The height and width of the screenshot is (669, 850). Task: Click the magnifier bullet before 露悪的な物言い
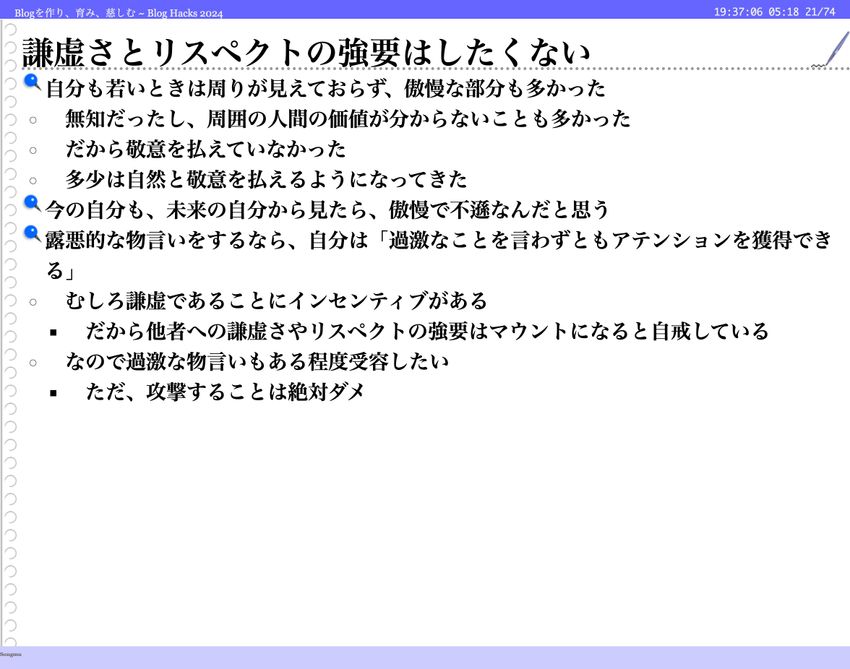click(x=32, y=234)
